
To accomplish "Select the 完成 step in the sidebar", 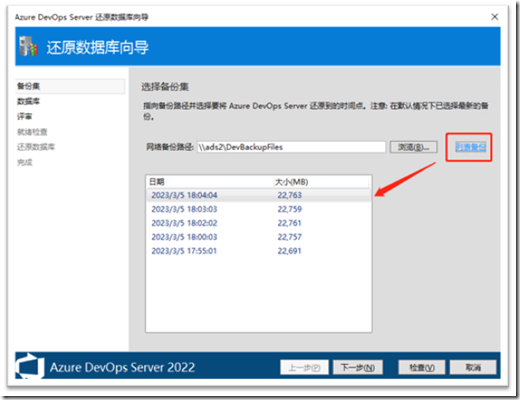I will click(x=25, y=162).
